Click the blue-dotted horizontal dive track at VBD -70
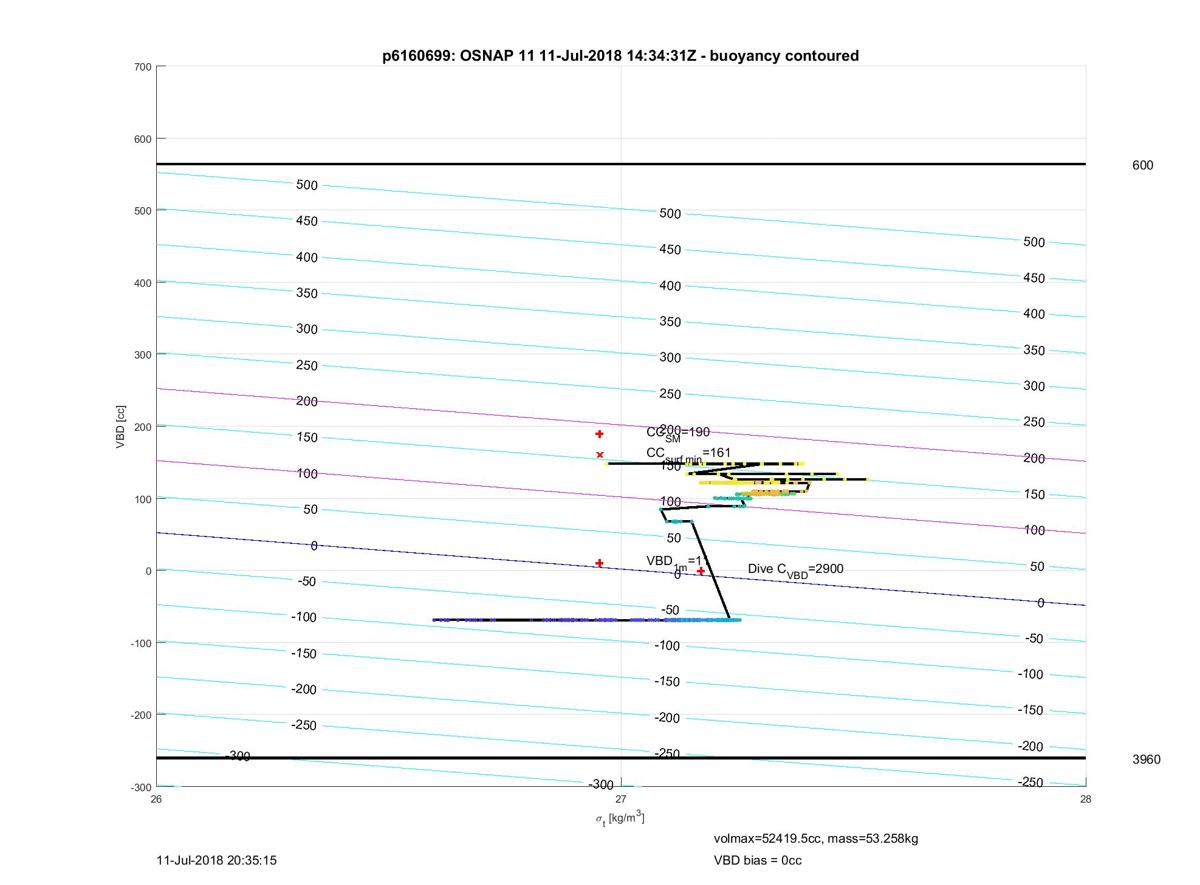 [x=585, y=620]
